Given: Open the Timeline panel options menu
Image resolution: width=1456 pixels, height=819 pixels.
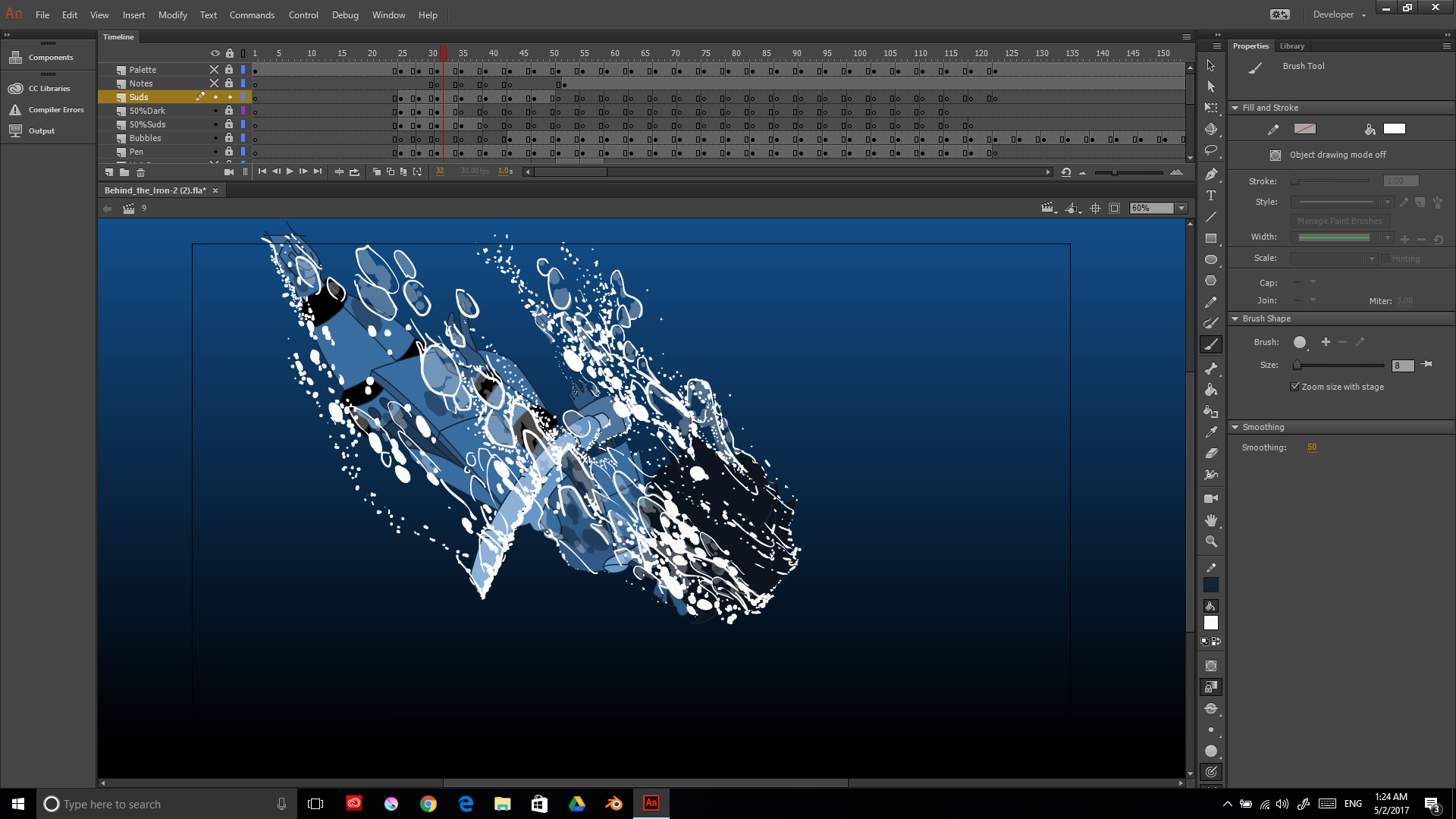Looking at the screenshot, I should click(x=1187, y=37).
